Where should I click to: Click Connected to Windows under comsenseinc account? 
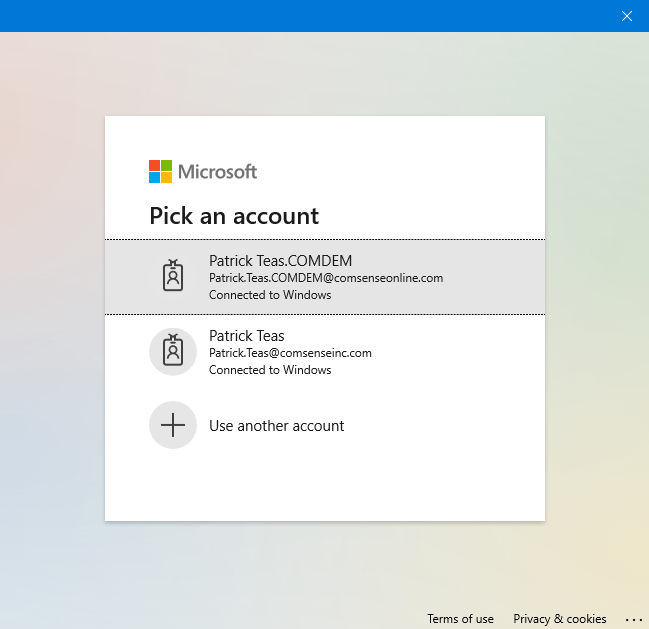click(x=270, y=370)
